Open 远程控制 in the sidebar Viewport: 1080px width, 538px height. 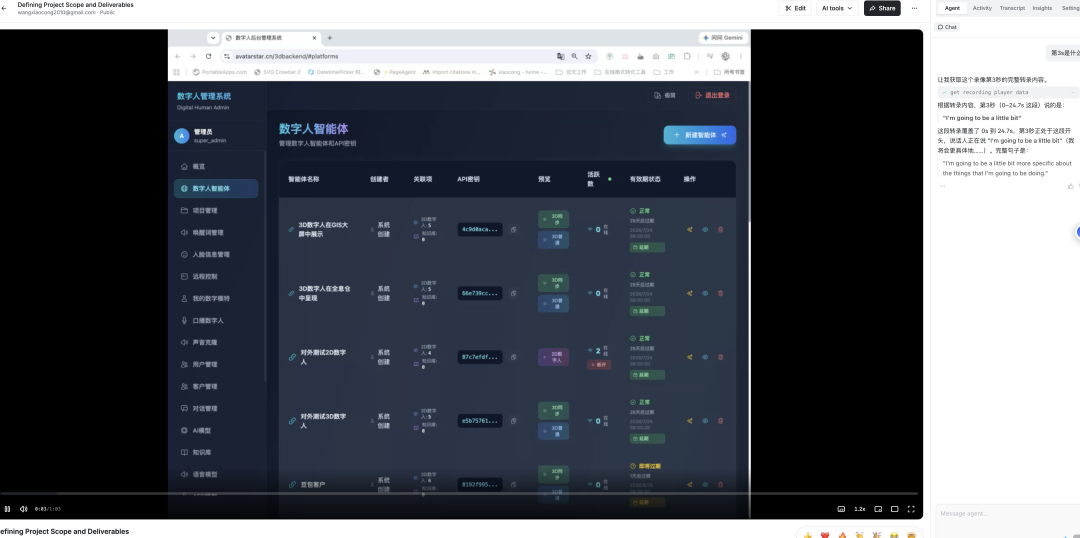tap(216, 277)
